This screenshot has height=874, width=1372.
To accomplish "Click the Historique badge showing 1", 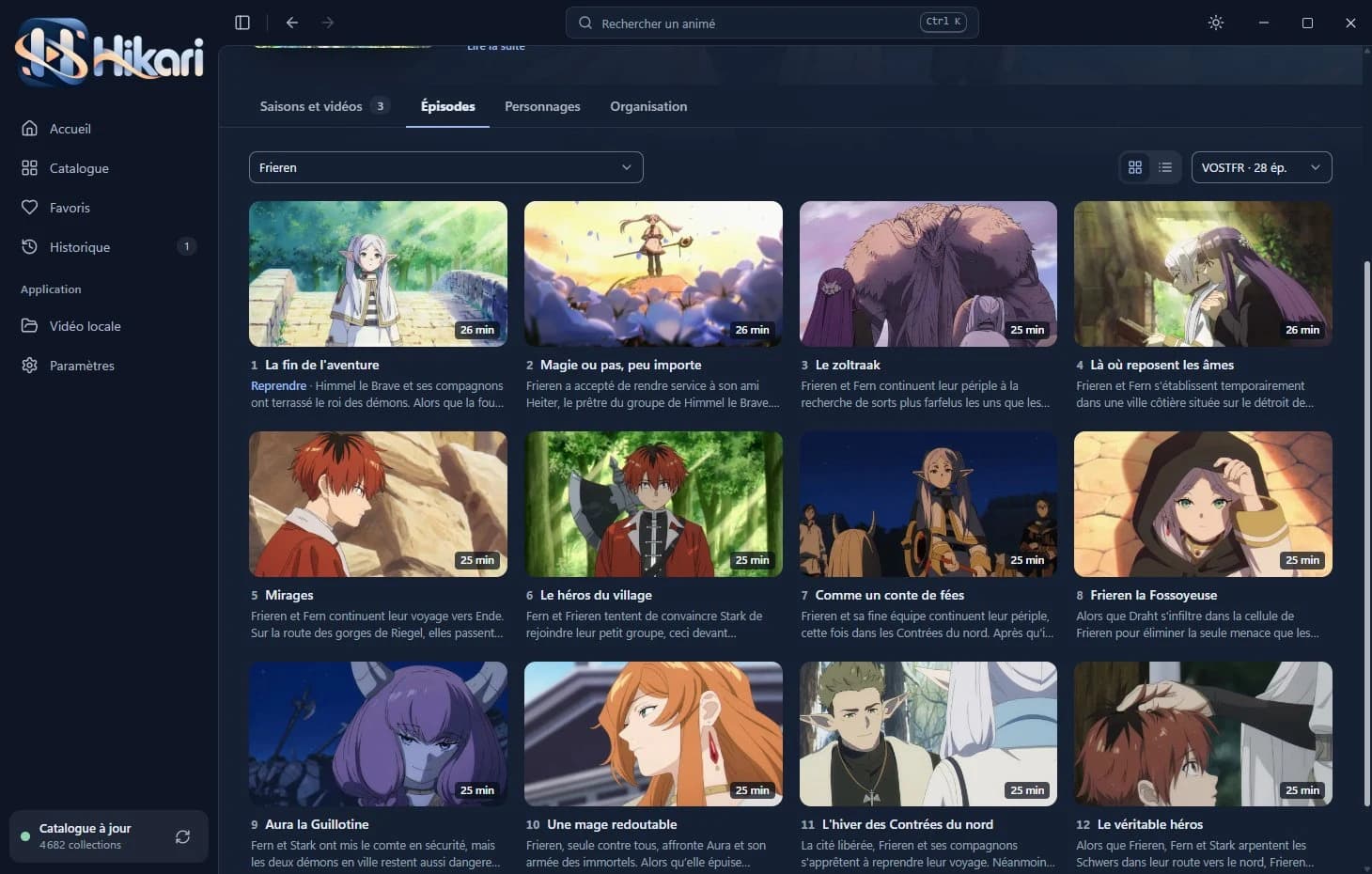I will (186, 246).
